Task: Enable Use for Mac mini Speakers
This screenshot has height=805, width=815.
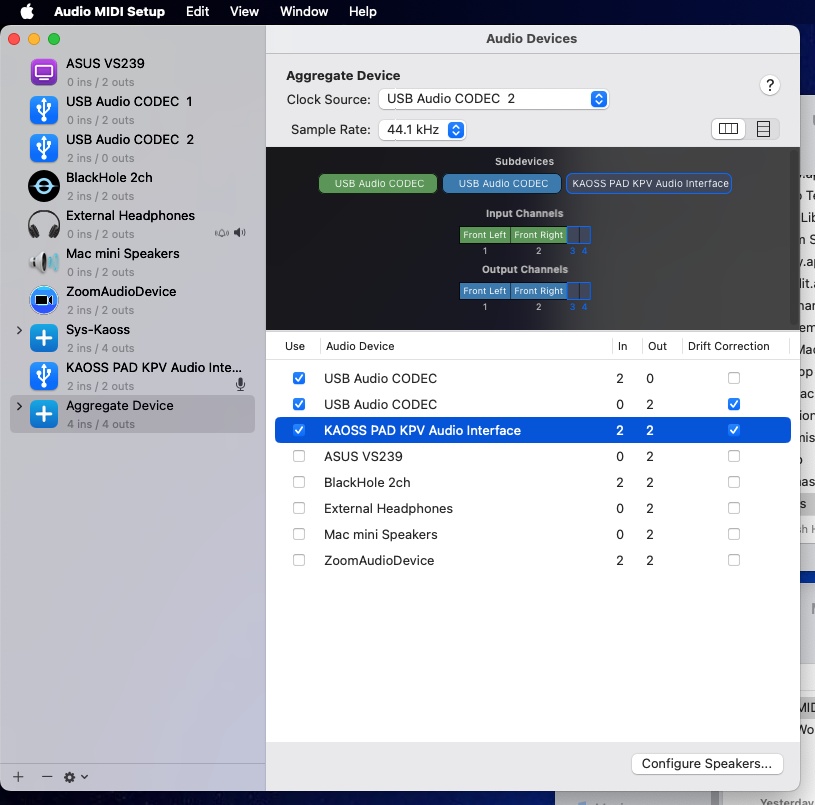Action: click(x=299, y=534)
